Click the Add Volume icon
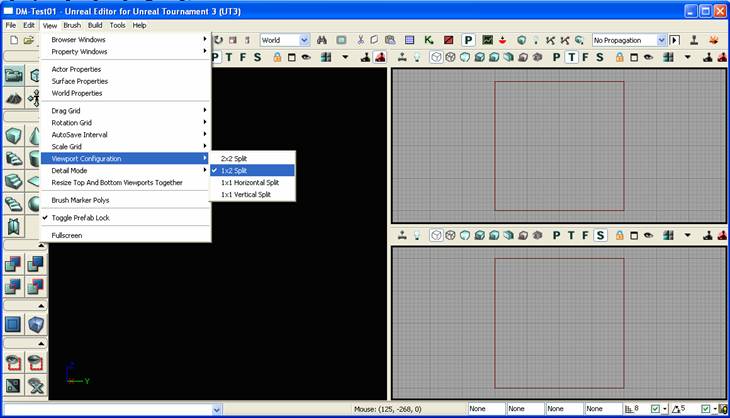Image resolution: width=730 pixels, height=418 pixels. click(x=36, y=324)
